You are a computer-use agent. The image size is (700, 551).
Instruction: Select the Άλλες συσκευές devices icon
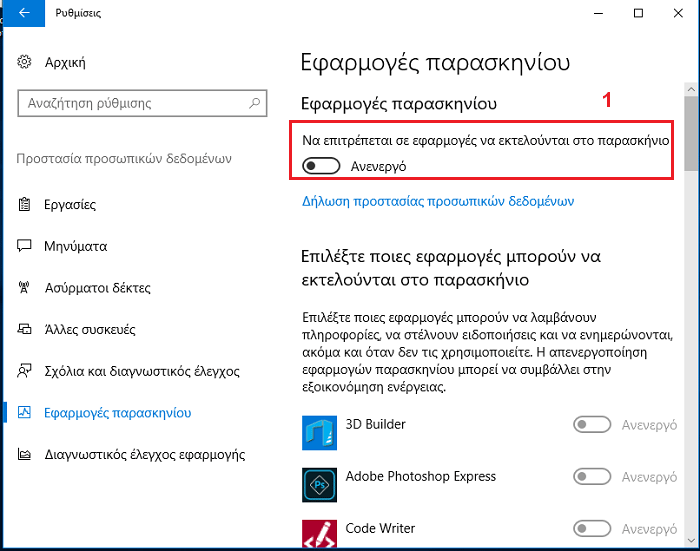[24, 330]
